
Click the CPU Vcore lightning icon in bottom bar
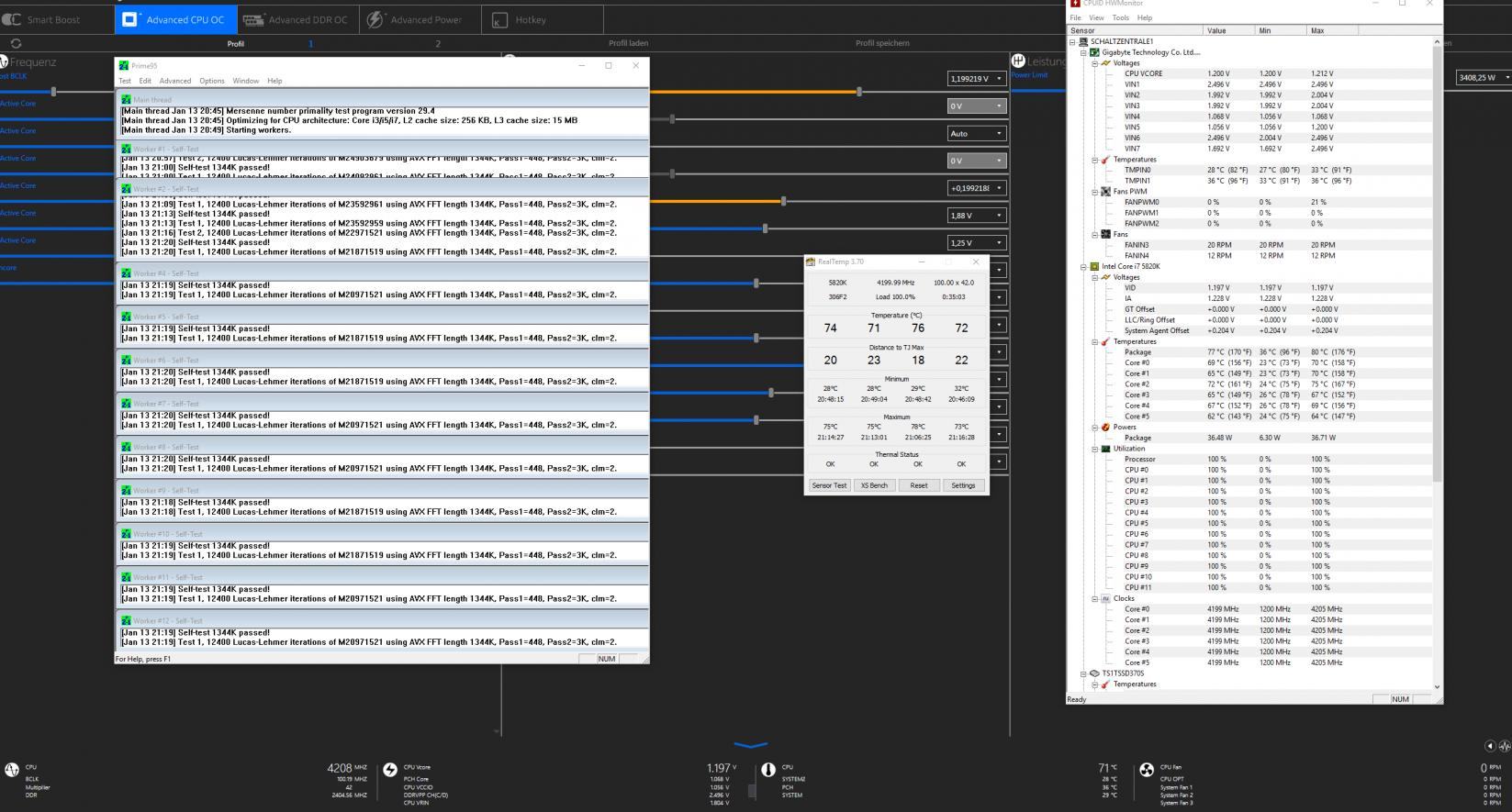coord(390,770)
